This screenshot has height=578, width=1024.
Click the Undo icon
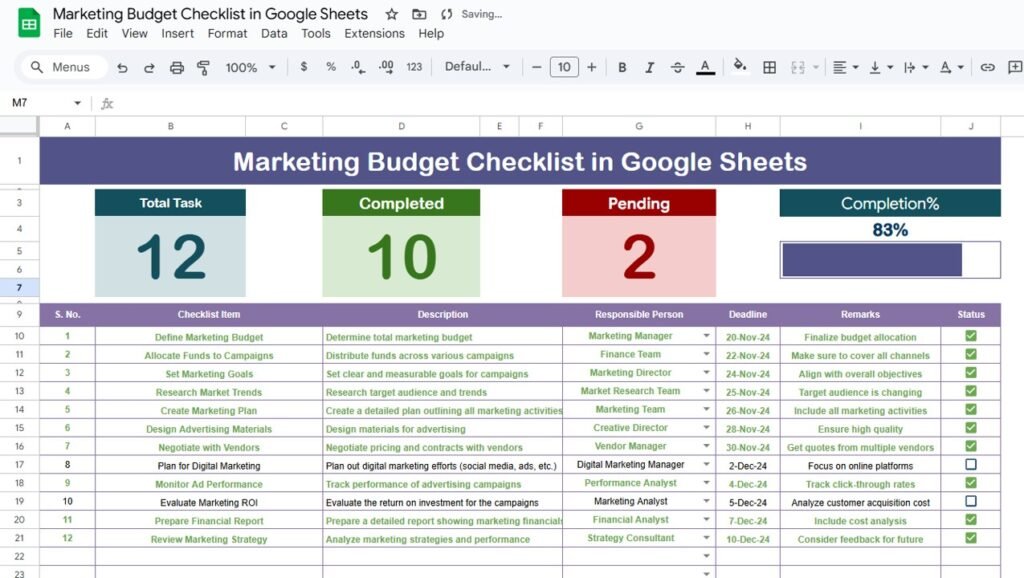point(122,67)
